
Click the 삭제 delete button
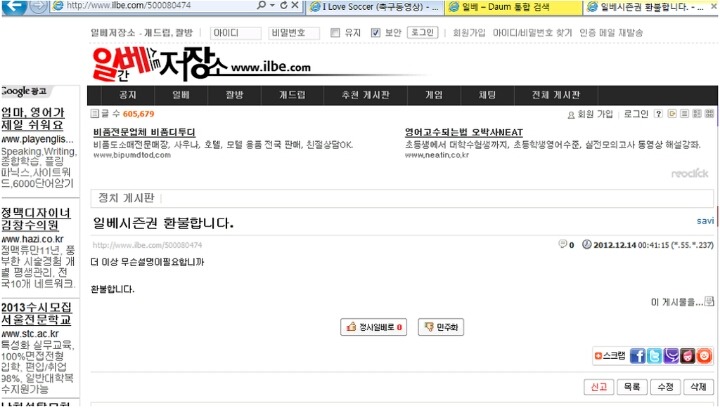click(698, 387)
